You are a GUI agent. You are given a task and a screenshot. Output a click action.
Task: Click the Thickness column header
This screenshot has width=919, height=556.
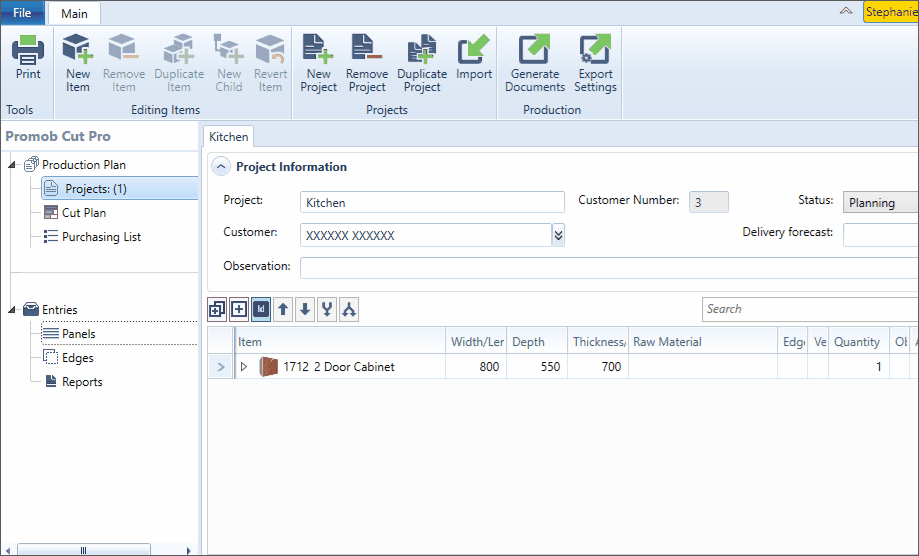[x=598, y=342]
